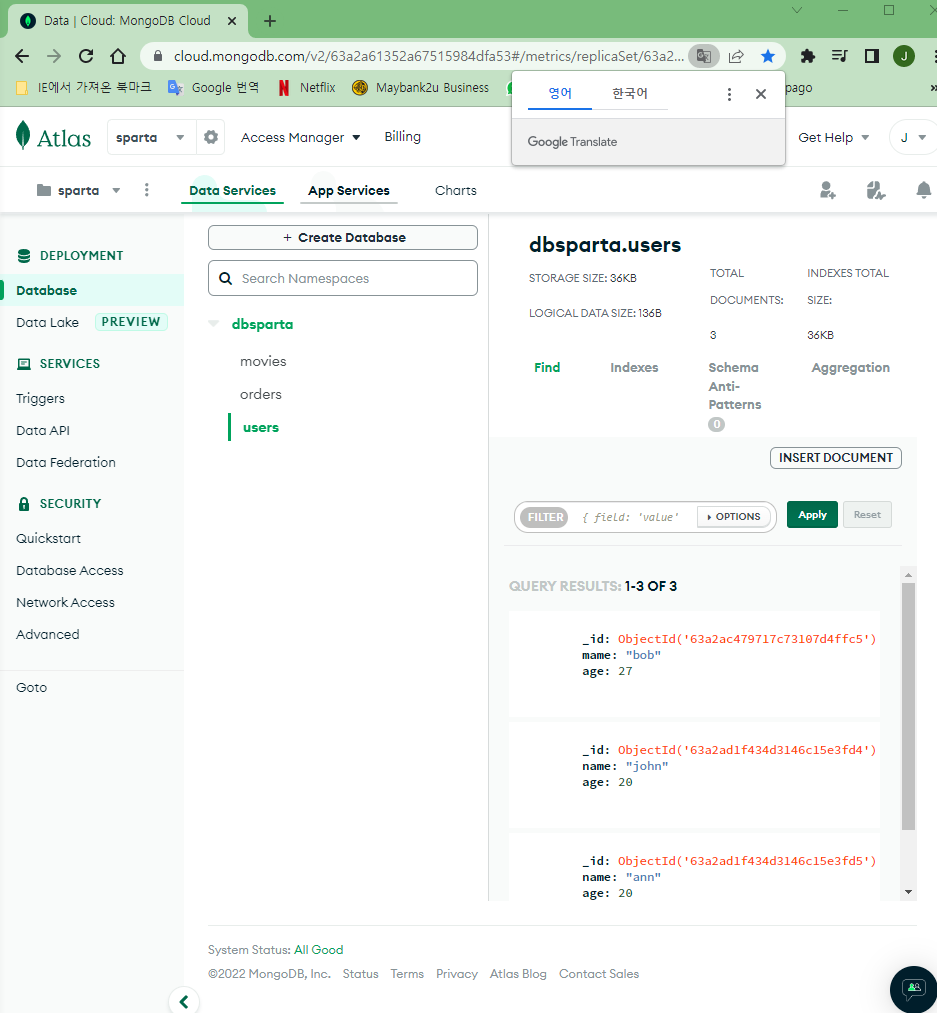Open Netflix bookmark
The image size is (937, 1013).
pos(307,87)
